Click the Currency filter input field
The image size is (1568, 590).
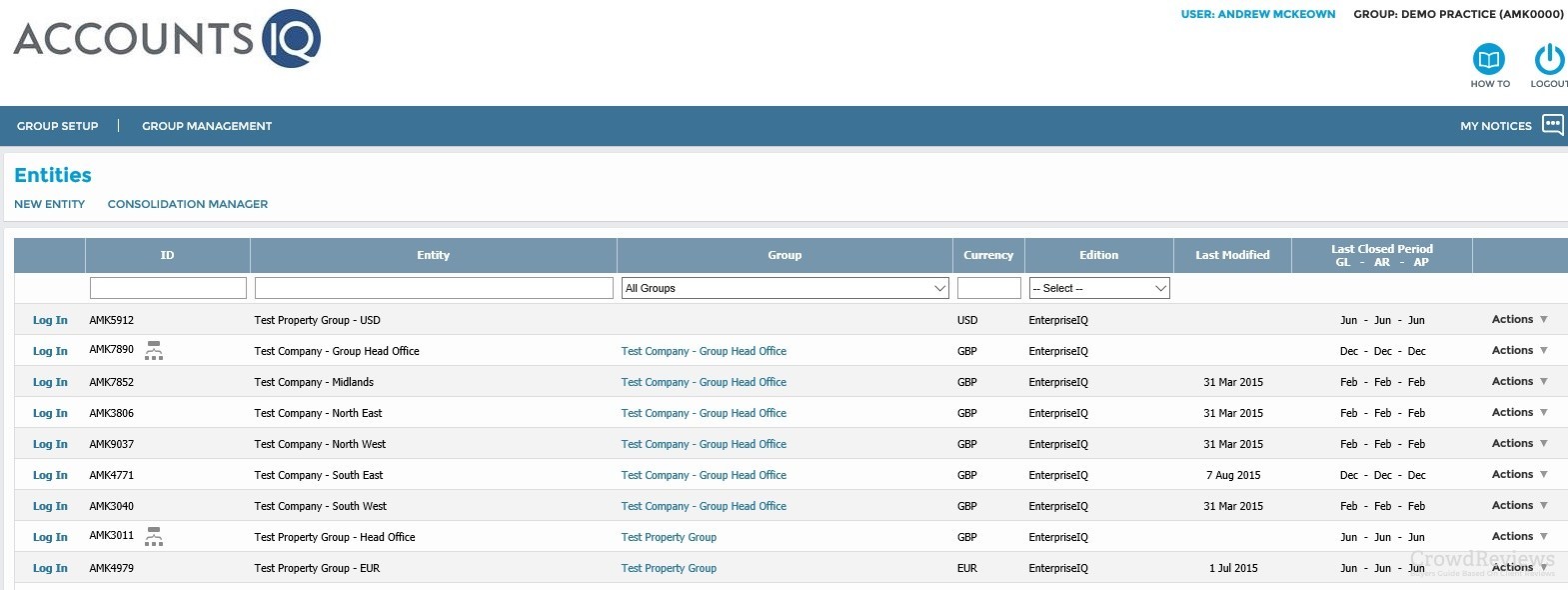click(x=989, y=288)
